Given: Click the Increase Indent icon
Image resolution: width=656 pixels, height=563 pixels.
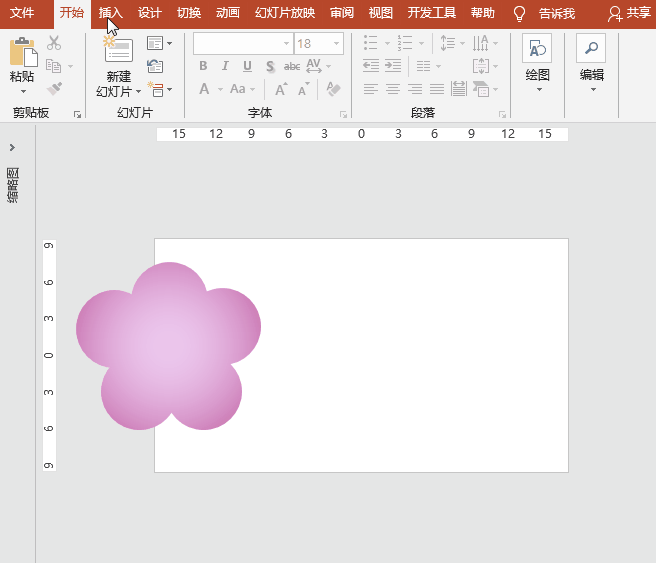Looking at the screenshot, I should [x=393, y=66].
